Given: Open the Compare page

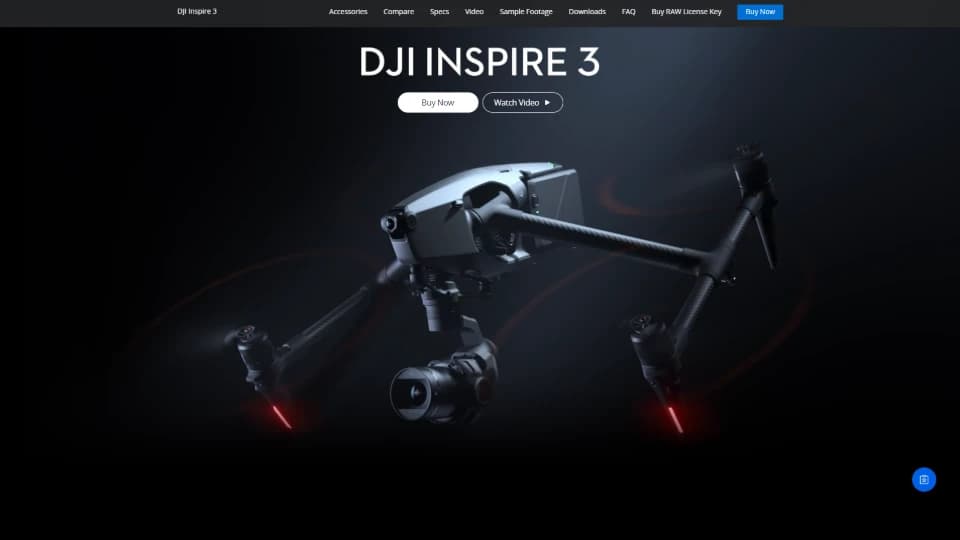Looking at the screenshot, I should 399,12.
